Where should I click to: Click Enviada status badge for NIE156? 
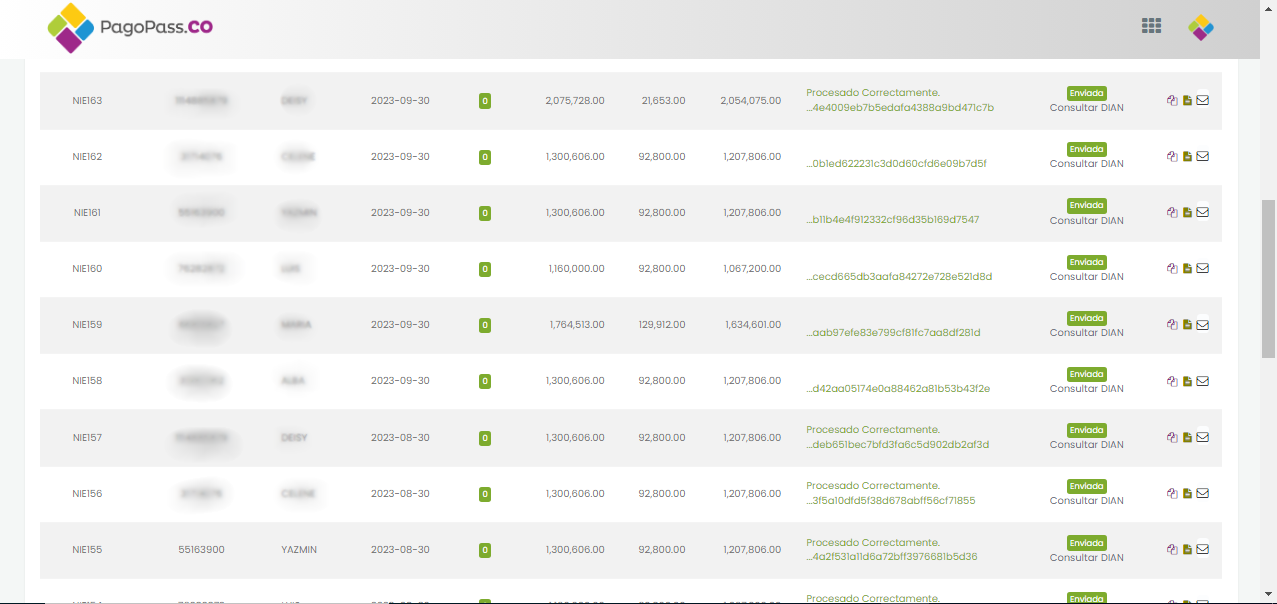click(1086, 486)
